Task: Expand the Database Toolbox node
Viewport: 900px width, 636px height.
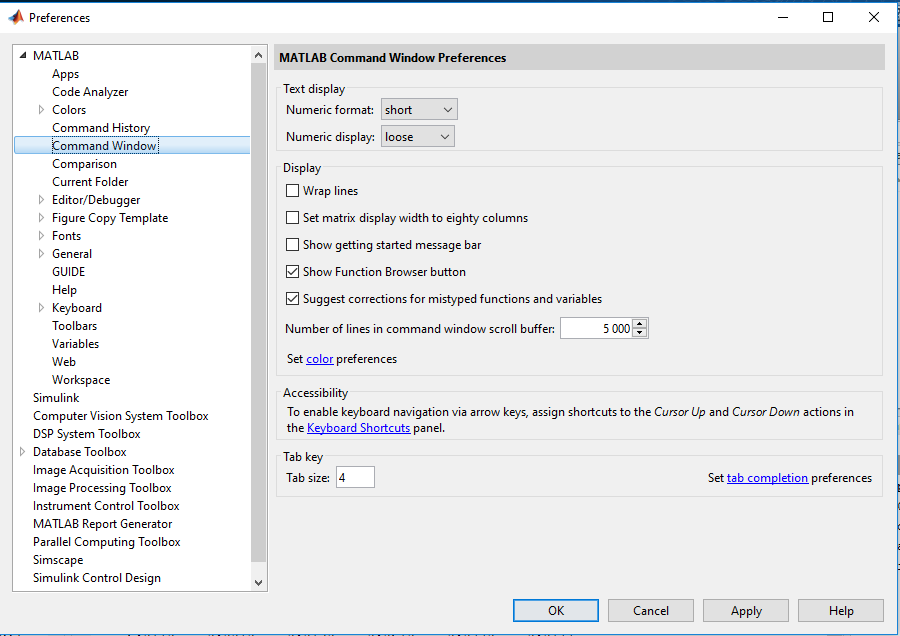Action: [x=22, y=452]
